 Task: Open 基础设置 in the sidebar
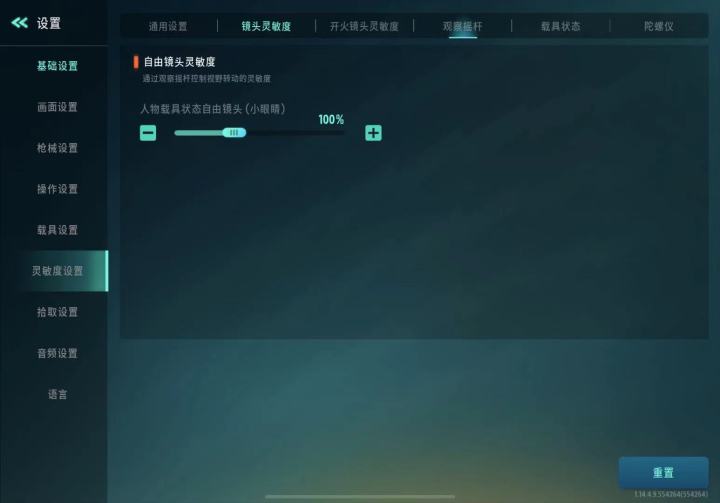click(57, 66)
